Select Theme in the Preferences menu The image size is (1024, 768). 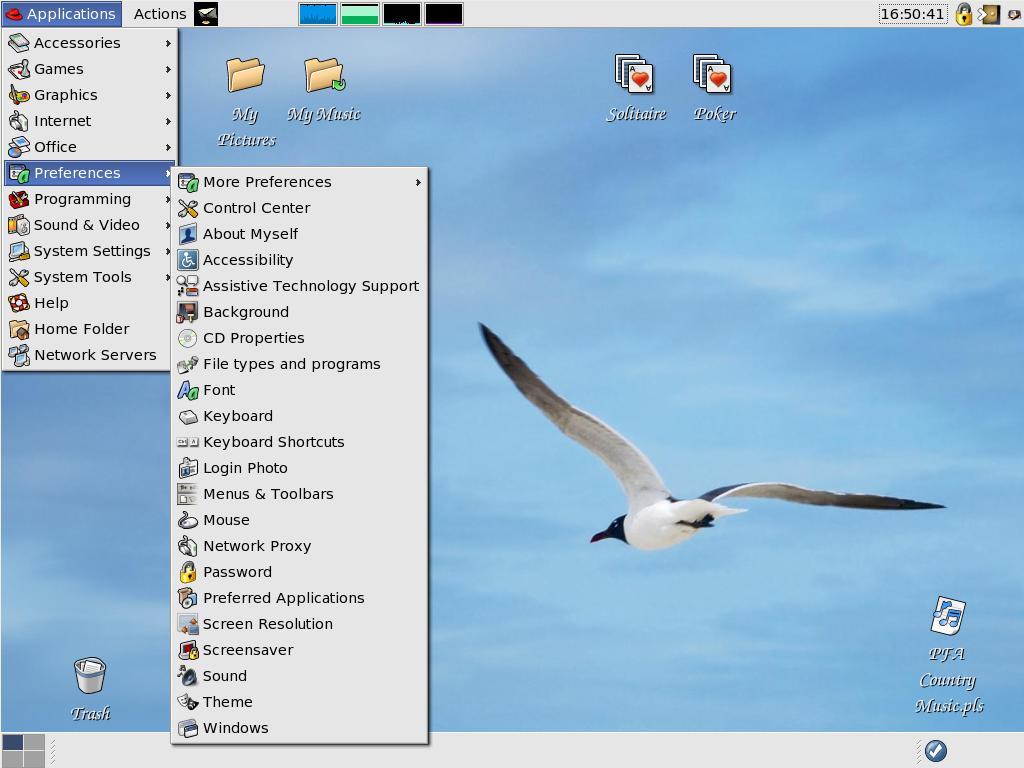[x=300, y=702]
